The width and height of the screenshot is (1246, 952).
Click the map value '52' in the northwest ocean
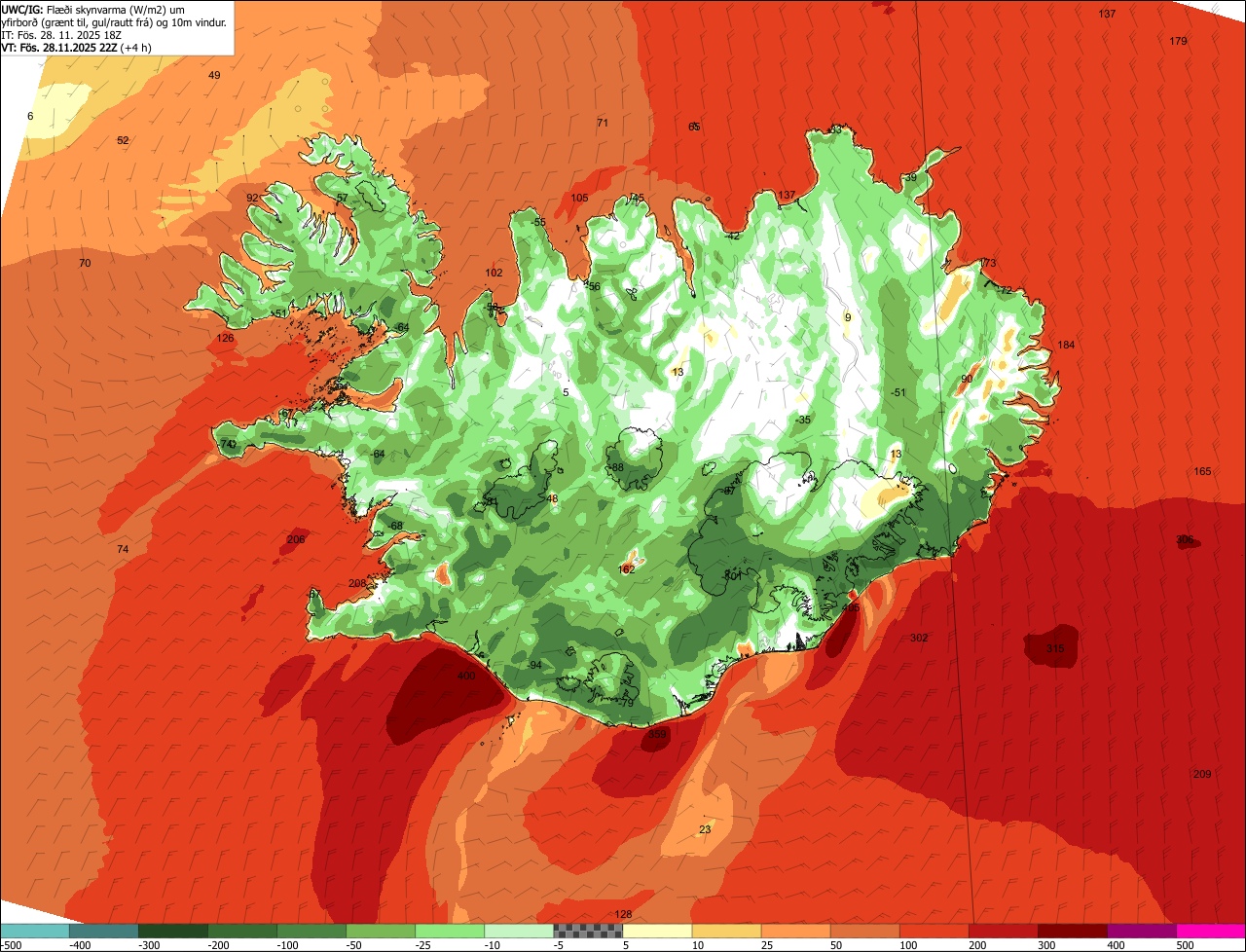tap(123, 140)
